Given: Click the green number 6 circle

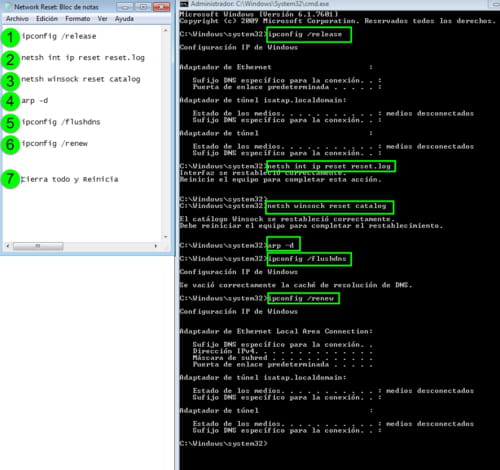Looking at the screenshot, I should [10, 145].
